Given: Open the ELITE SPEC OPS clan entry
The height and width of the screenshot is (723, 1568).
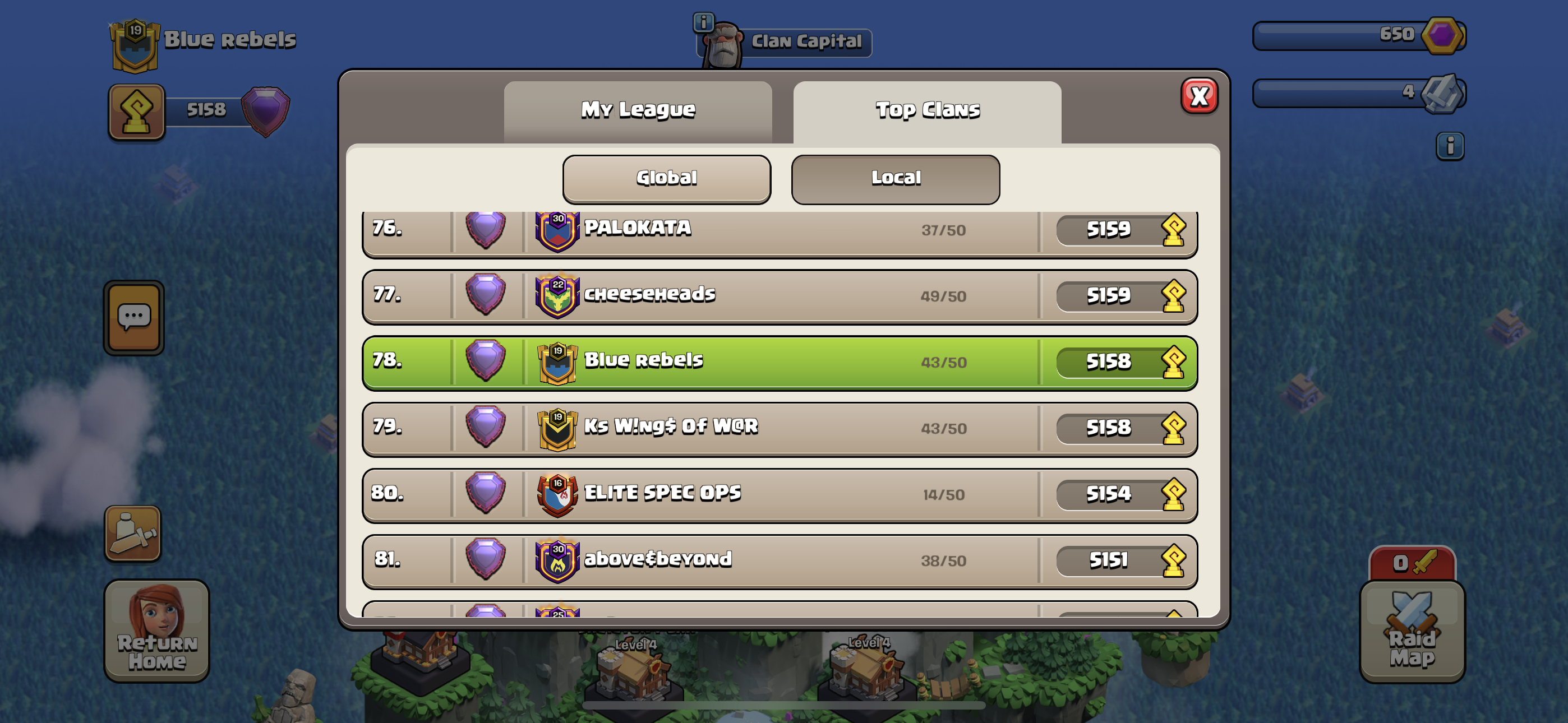Looking at the screenshot, I should point(780,495).
